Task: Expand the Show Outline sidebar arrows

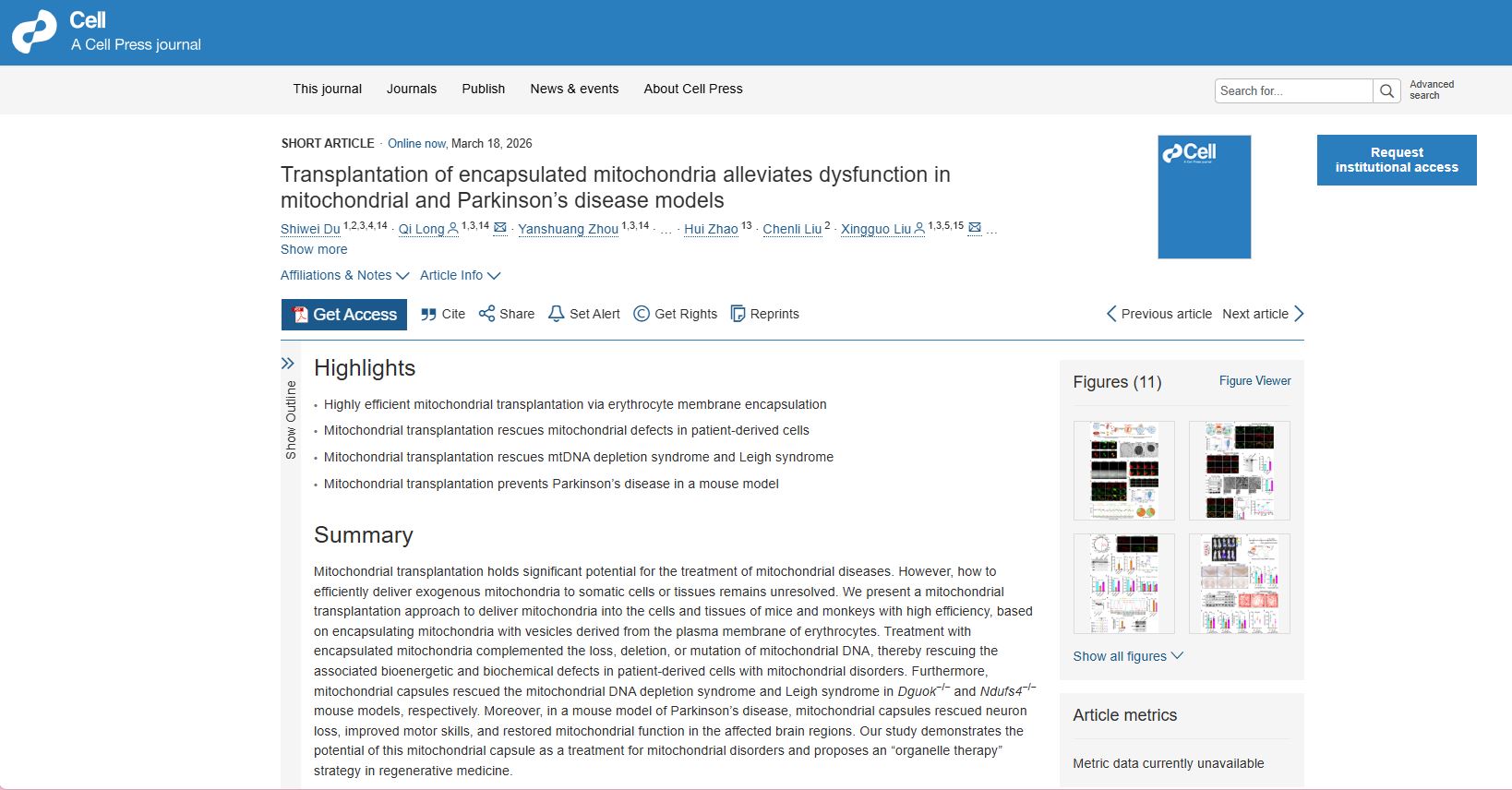Action: pyautogui.click(x=288, y=364)
